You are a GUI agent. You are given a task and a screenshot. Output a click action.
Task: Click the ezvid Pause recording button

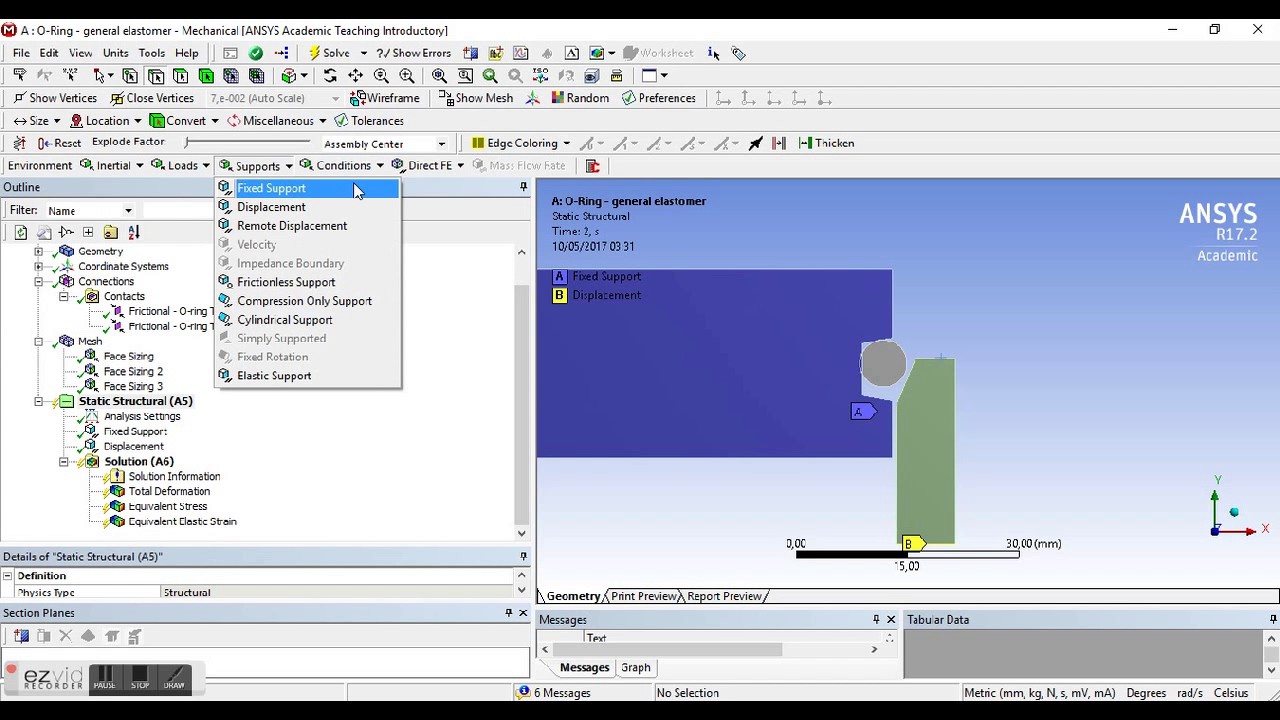(x=105, y=679)
